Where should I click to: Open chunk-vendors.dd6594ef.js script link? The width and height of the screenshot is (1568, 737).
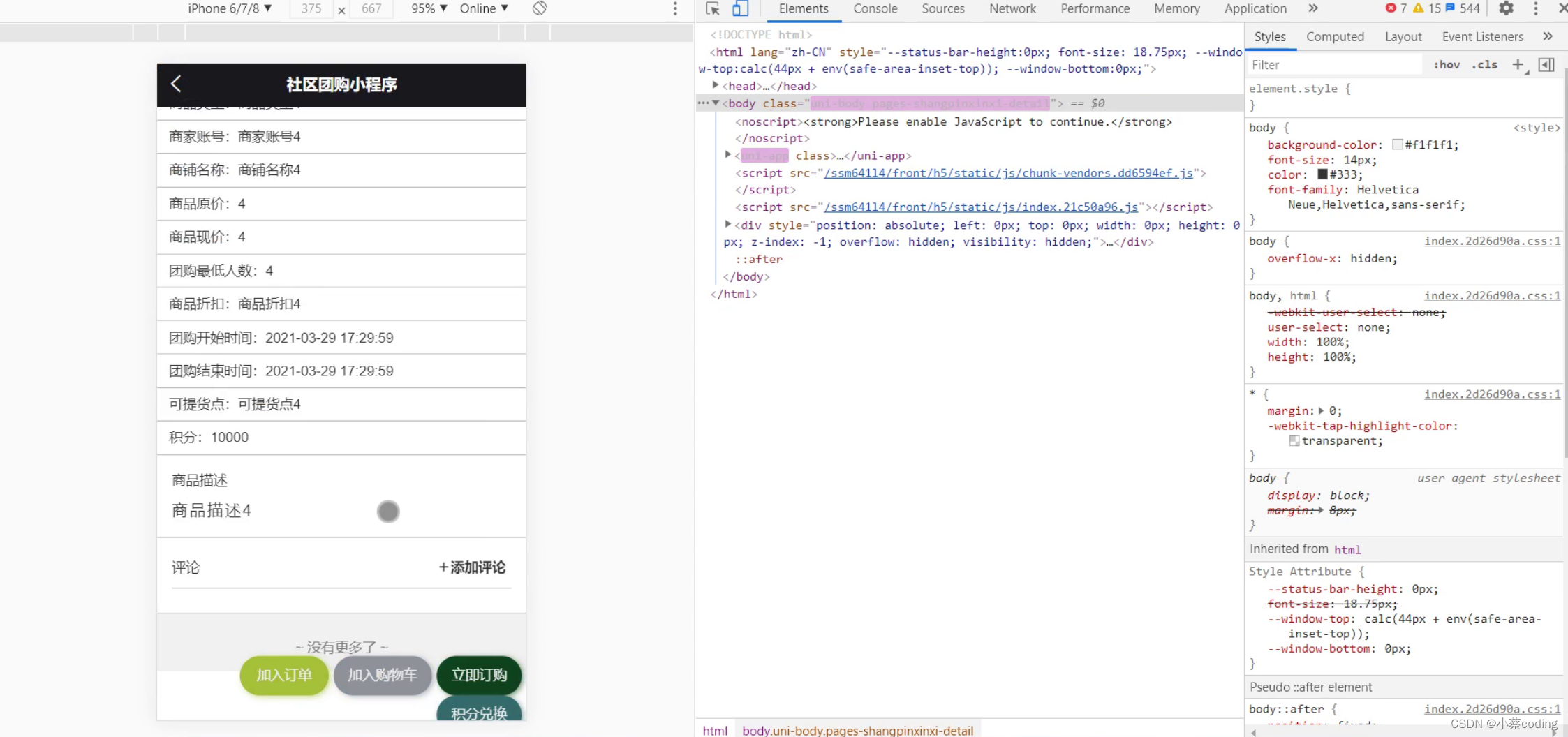pyautogui.click(x=1008, y=173)
